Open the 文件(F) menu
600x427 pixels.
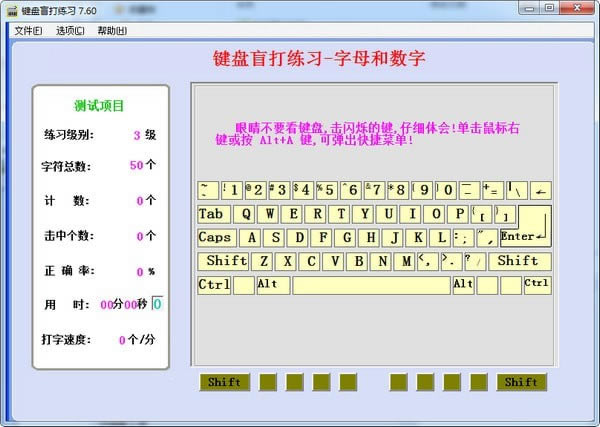point(28,30)
